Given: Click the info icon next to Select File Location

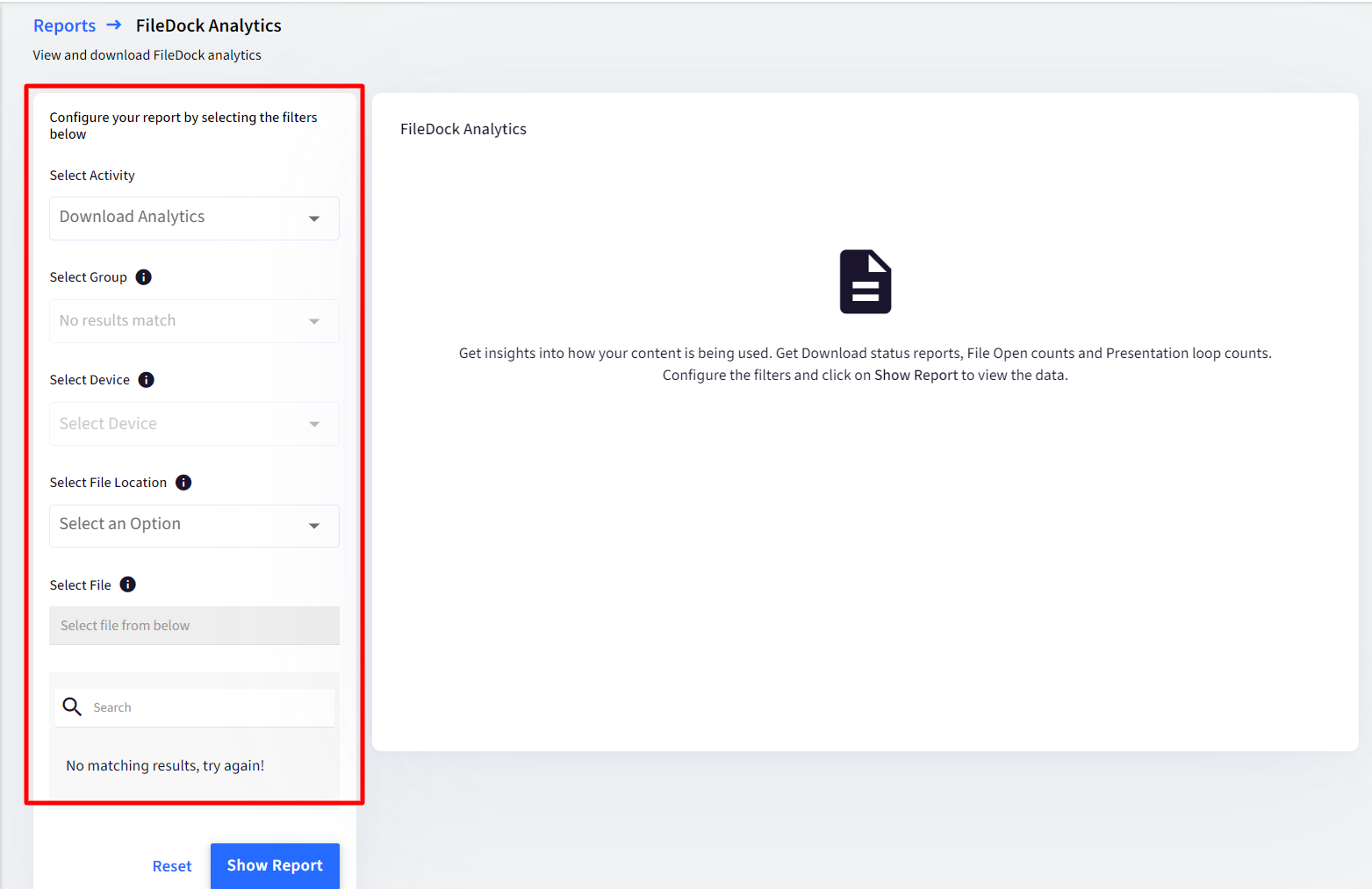Looking at the screenshot, I should [x=183, y=483].
